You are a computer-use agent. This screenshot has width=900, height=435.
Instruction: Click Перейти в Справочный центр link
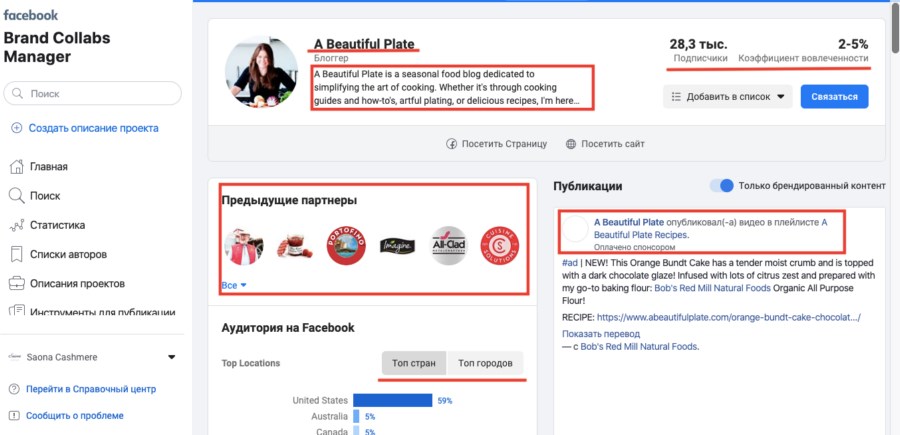click(x=91, y=389)
